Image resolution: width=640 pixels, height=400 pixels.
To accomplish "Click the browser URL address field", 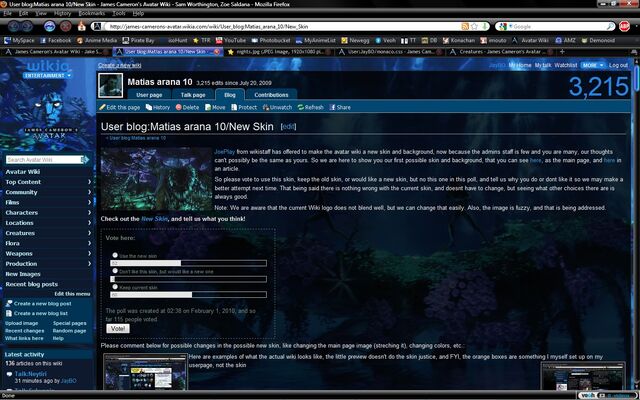I will coord(282,27).
